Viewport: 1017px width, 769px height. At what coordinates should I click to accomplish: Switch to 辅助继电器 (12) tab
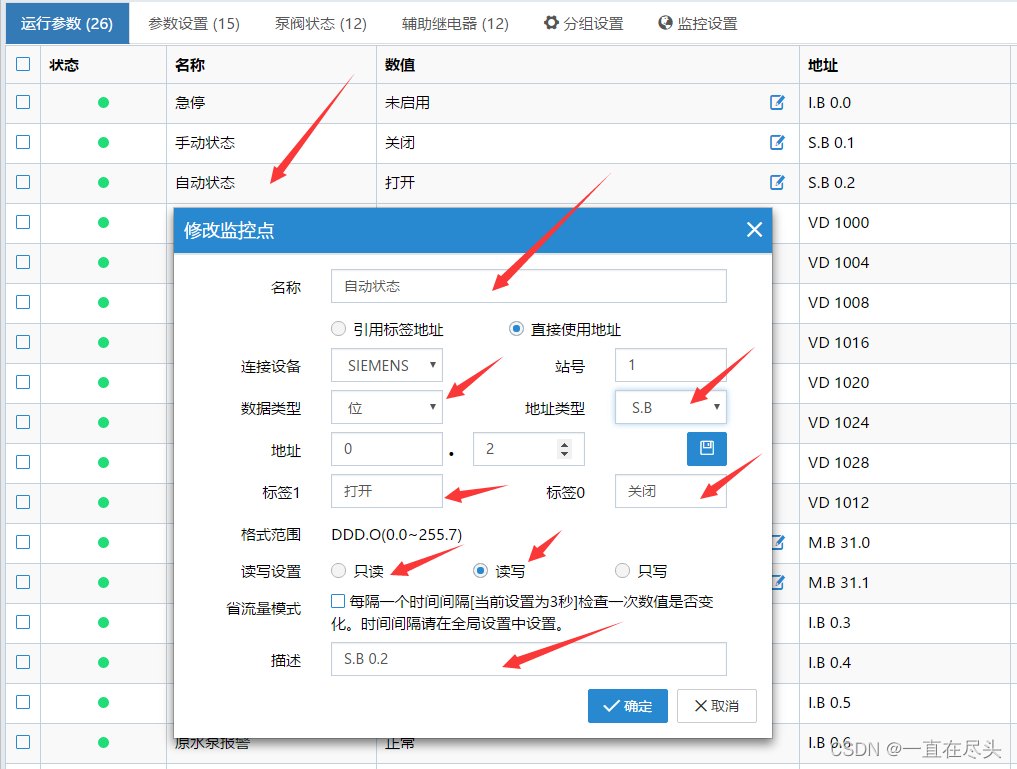coord(455,23)
